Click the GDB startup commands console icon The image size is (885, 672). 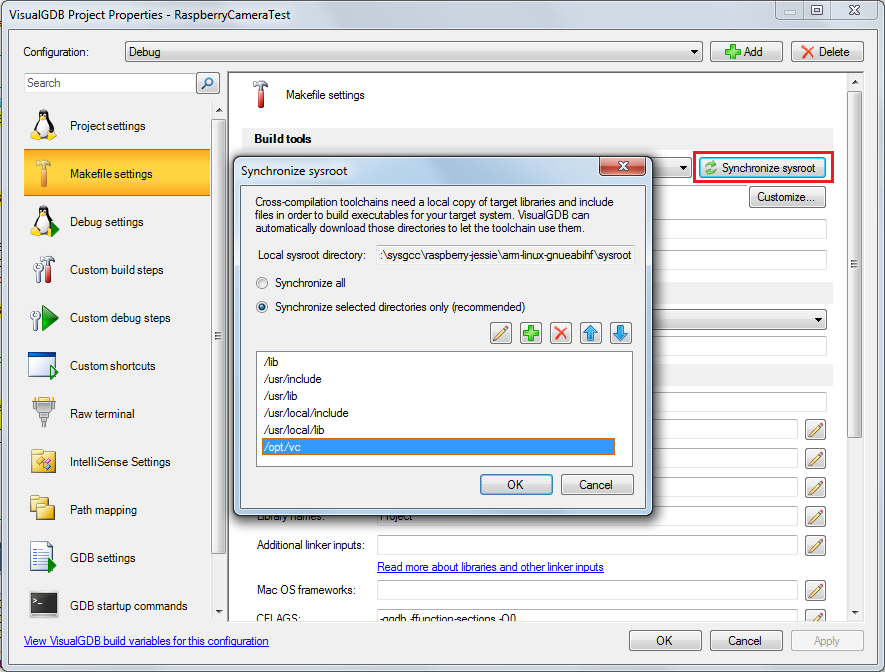point(44,604)
